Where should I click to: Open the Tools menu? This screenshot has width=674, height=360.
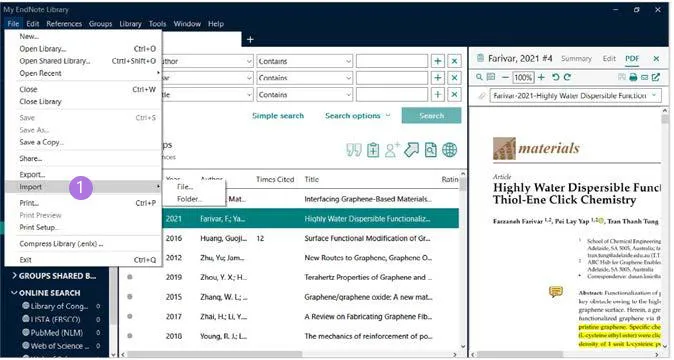coord(157,24)
